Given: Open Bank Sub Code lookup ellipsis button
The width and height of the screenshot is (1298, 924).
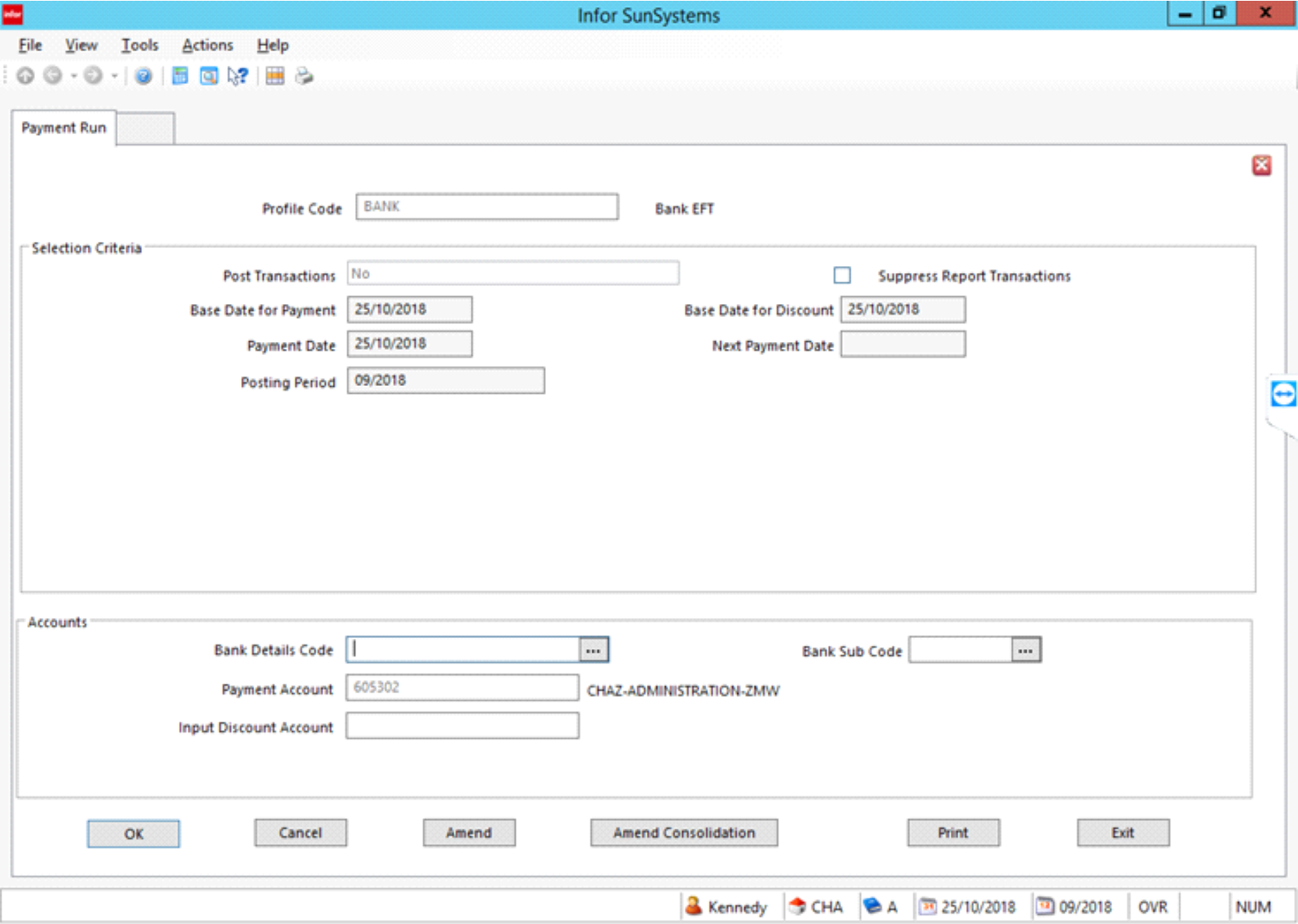Looking at the screenshot, I should (1025, 651).
